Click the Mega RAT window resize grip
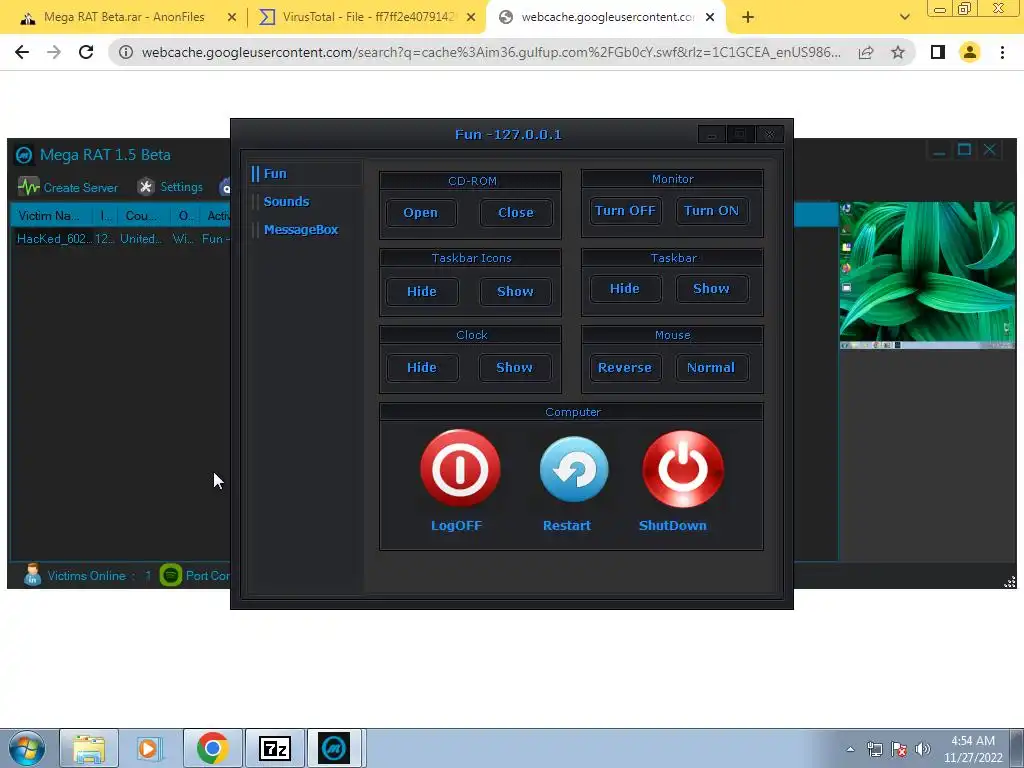The height and width of the screenshot is (768, 1024). pyautogui.click(x=1010, y=581)
